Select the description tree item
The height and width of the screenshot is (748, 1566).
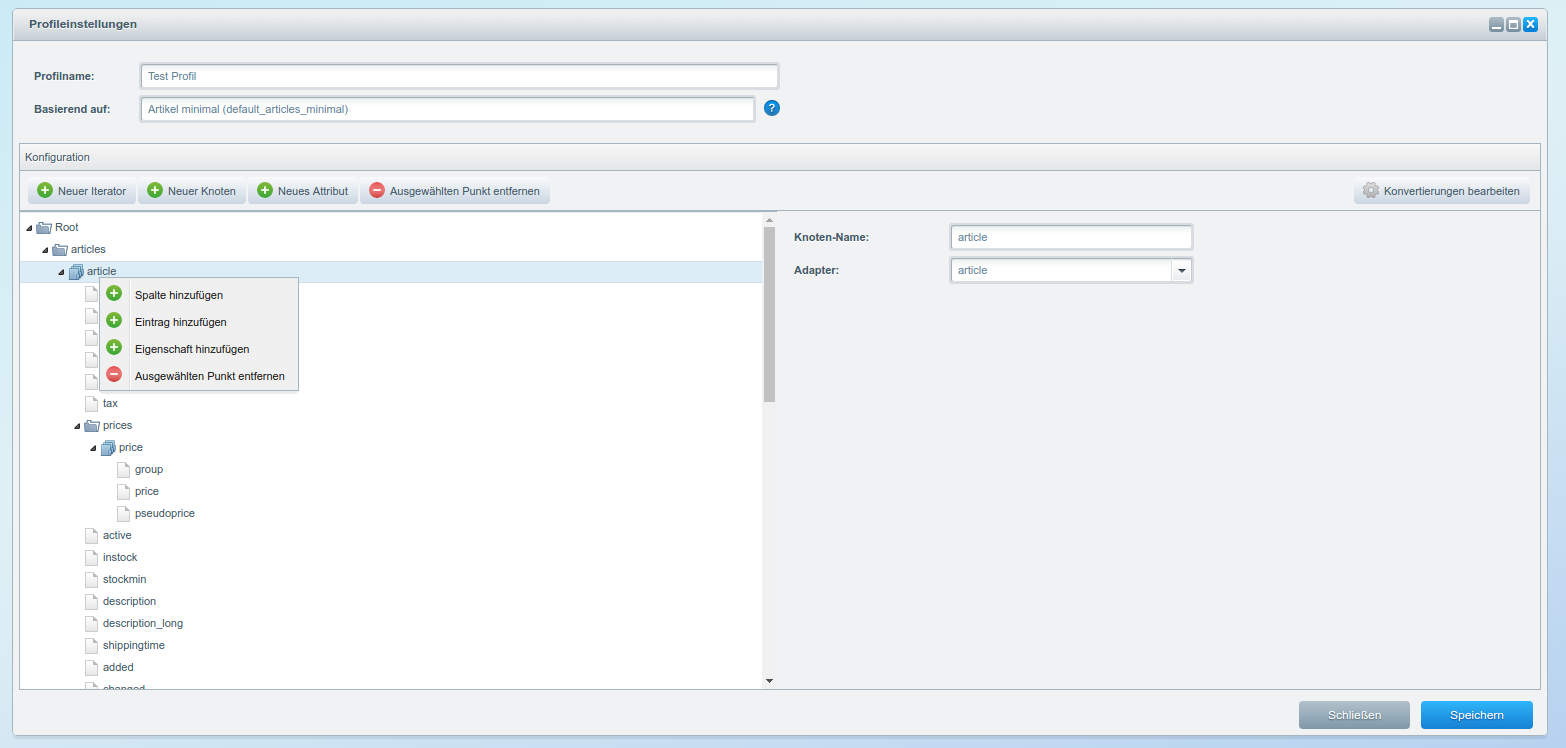pos(129,601)
